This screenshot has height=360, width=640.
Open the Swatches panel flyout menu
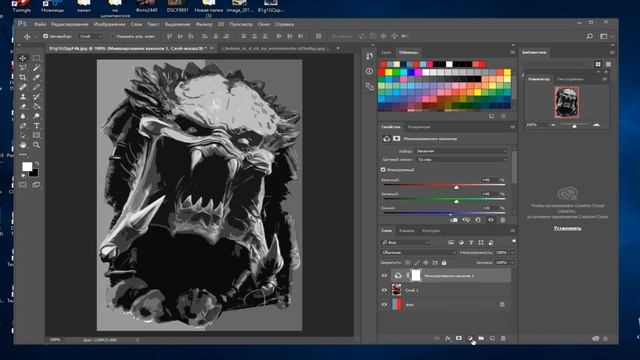(512, 53)
